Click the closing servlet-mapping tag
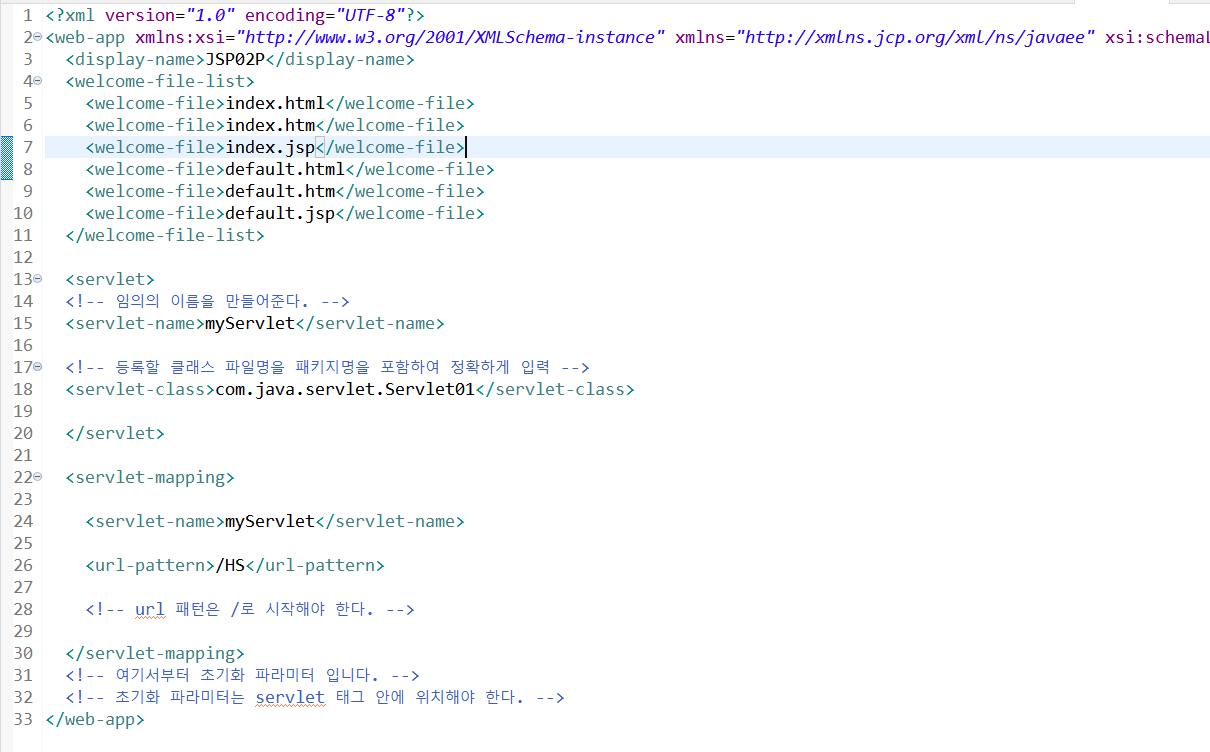The height and width of the screenshot is (752, 1210). (x=155, y=653)
